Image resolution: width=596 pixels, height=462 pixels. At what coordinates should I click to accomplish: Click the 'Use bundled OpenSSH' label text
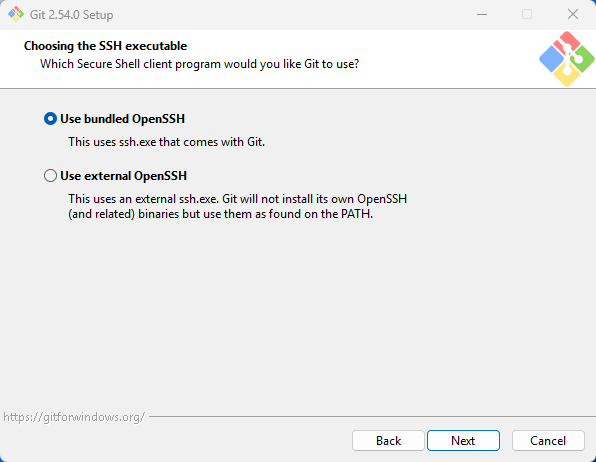[122, 119]
